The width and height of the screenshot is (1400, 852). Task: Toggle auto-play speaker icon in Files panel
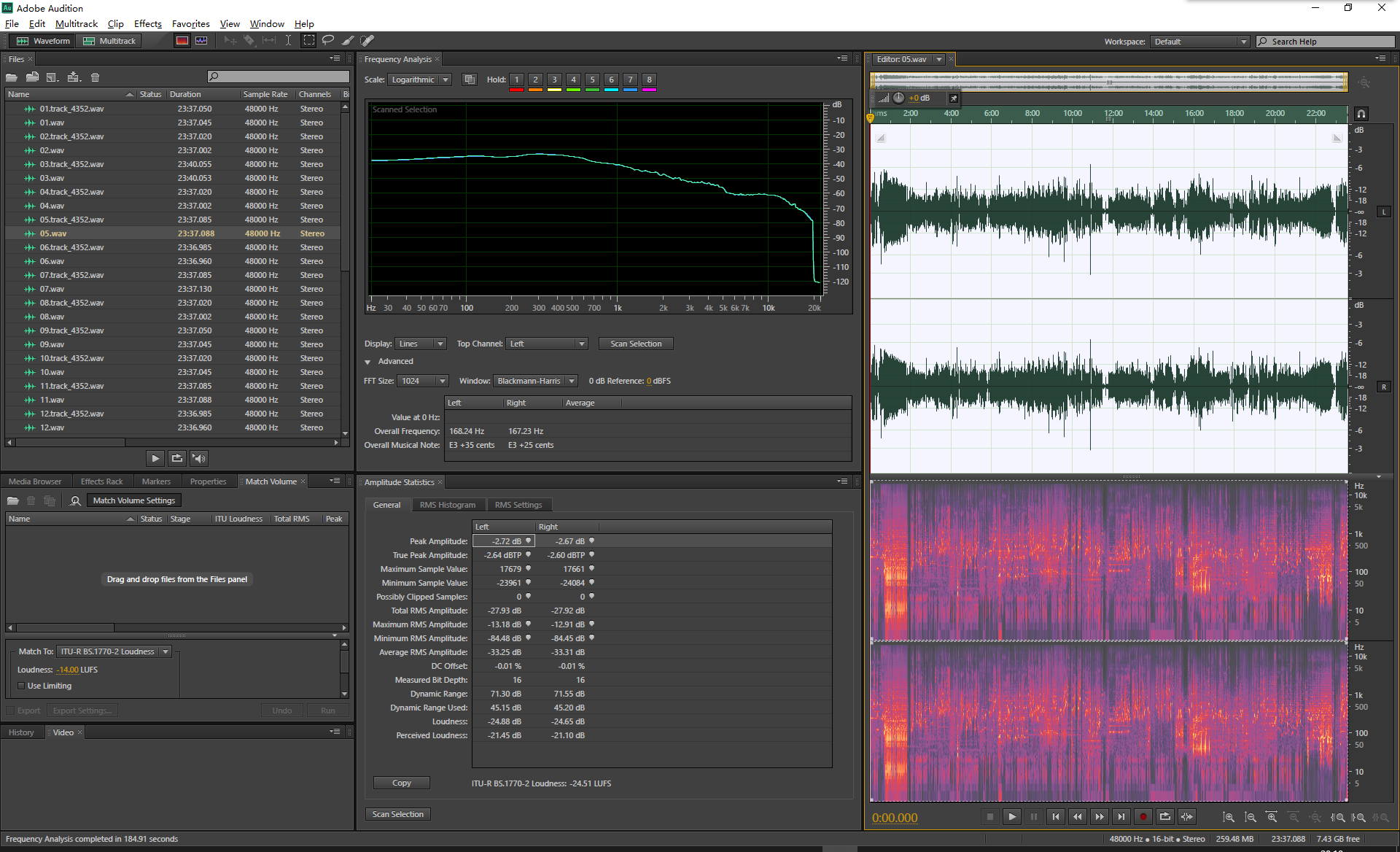pos(199,459)
